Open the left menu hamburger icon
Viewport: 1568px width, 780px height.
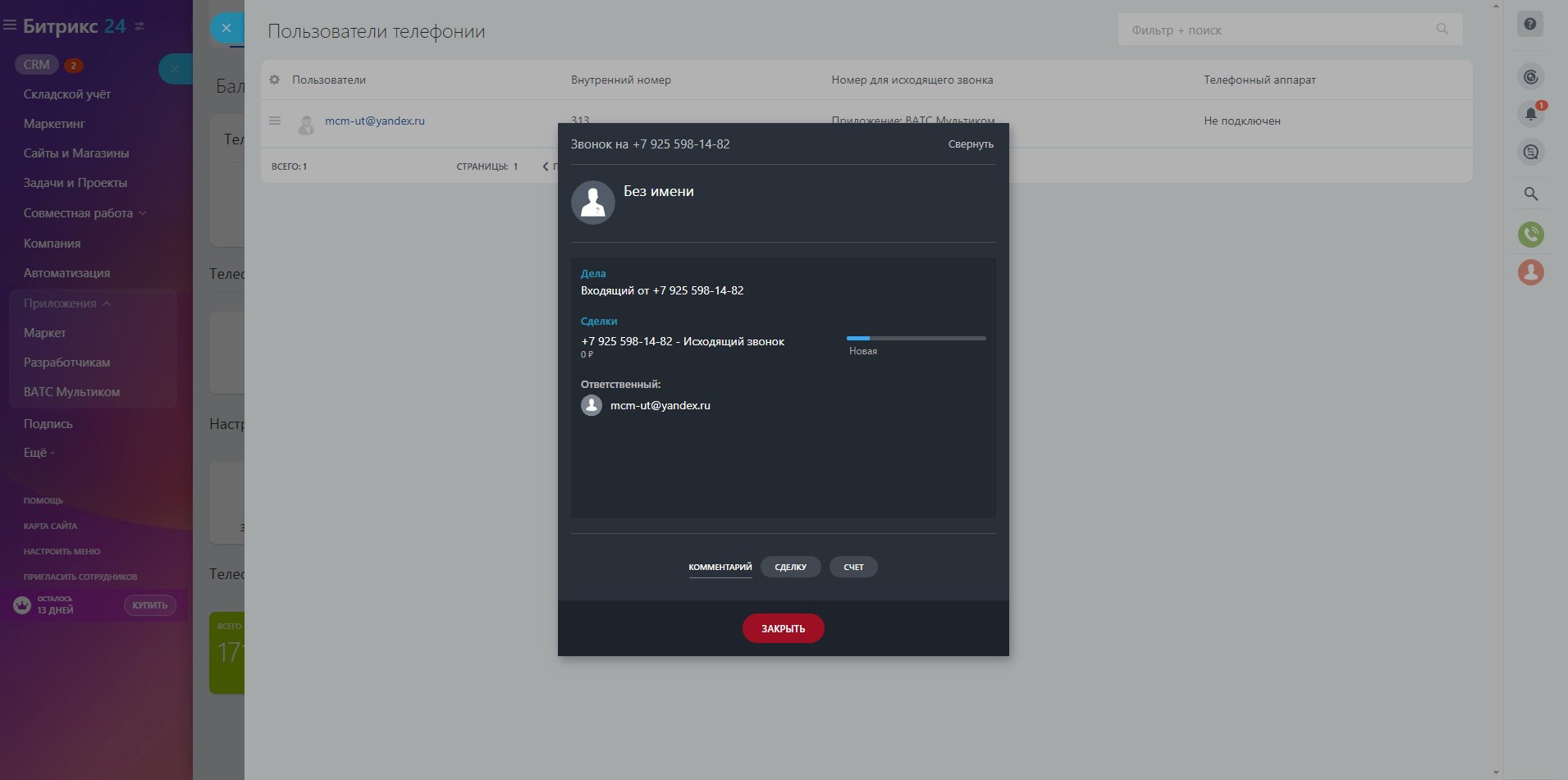click(10, 26)
